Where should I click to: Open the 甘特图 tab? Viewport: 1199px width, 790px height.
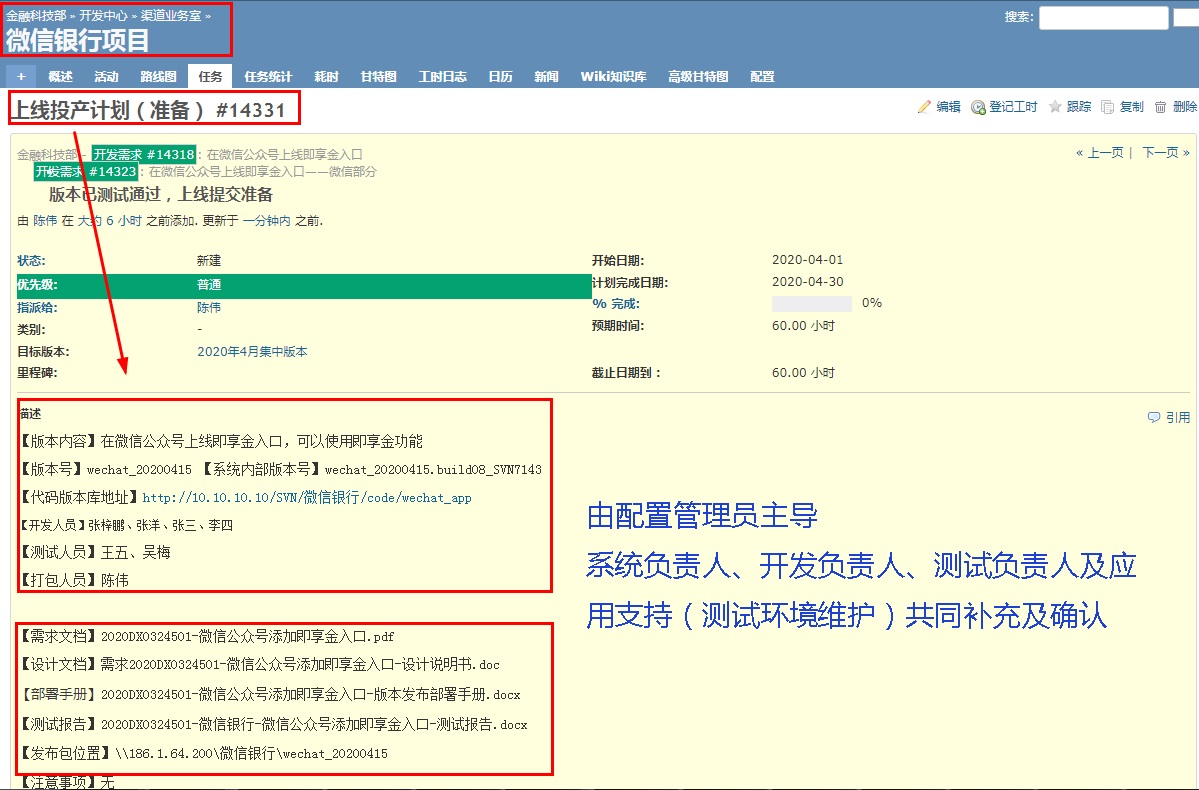(379, 76)
